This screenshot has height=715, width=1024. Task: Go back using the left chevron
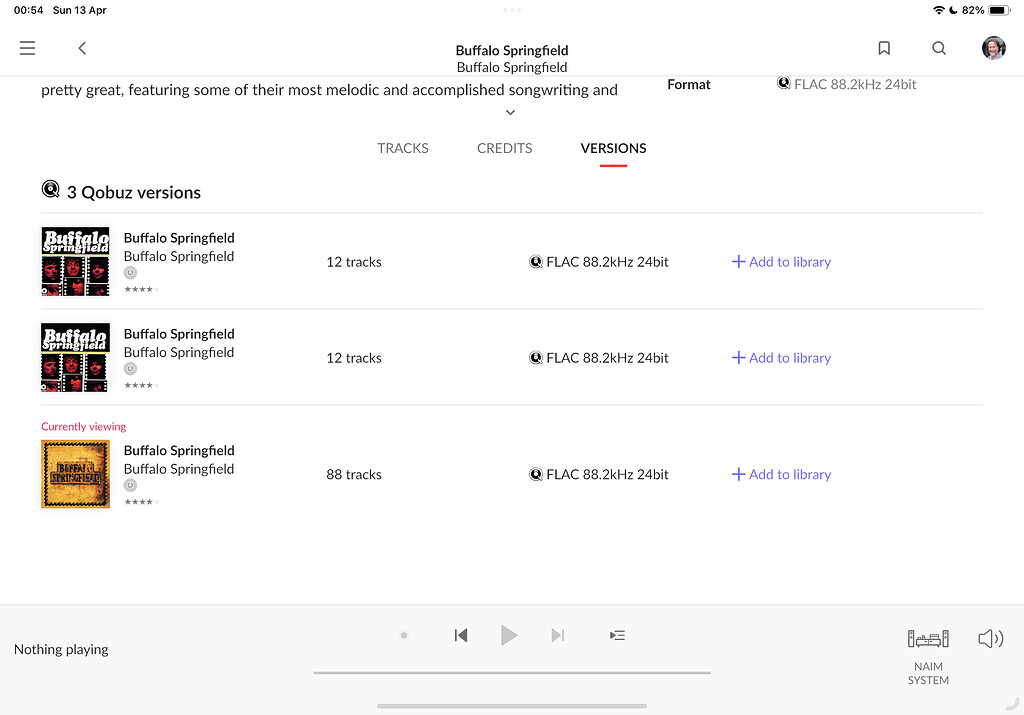(82, 48)
